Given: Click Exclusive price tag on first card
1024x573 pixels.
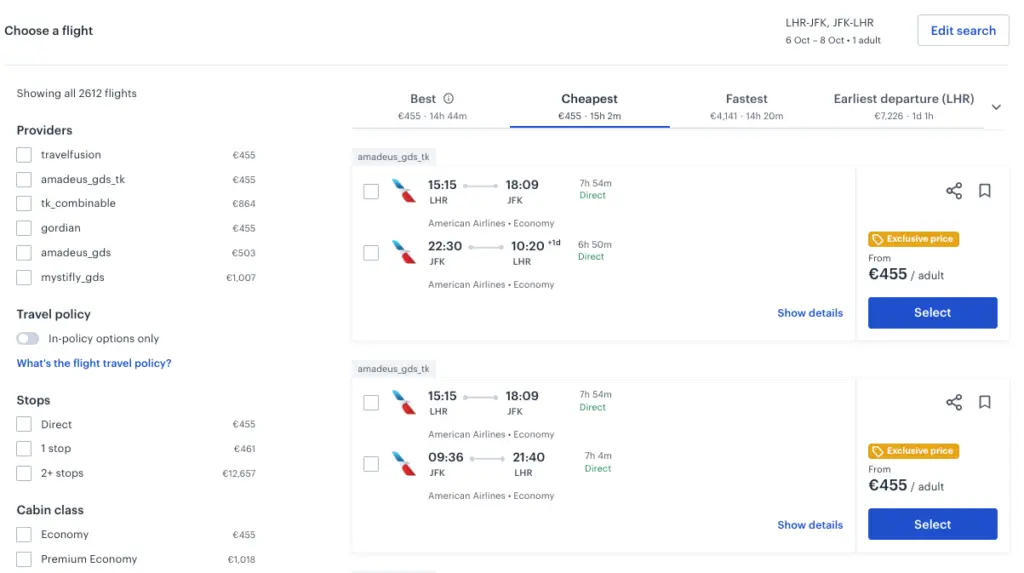Looking at the screenshot, I should [914, 239].
